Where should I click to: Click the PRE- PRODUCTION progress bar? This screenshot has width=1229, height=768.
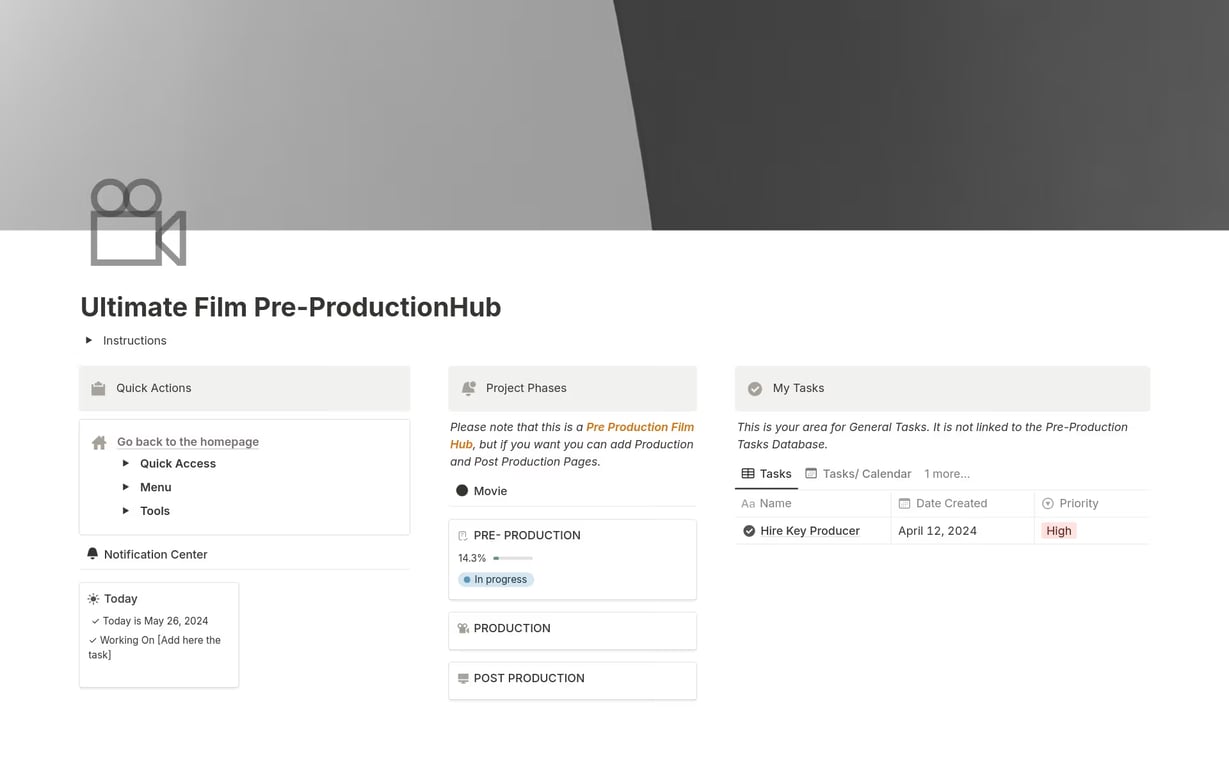(x=513, y=558)
